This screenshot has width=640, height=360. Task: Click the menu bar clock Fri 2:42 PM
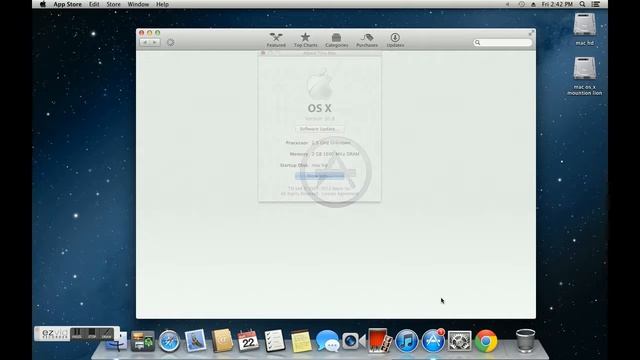coord(557,4)
